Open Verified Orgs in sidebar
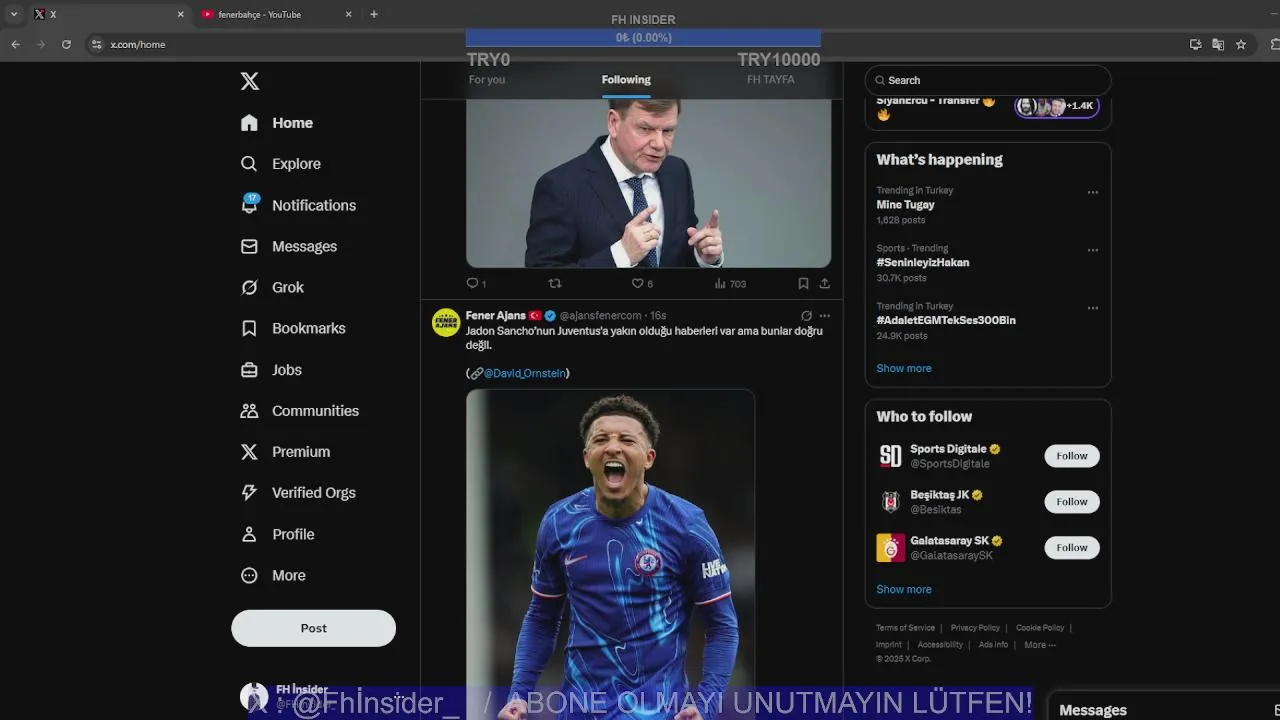Image resolution: width=1280 pixels, height=720 pixels. pos(298,493)
